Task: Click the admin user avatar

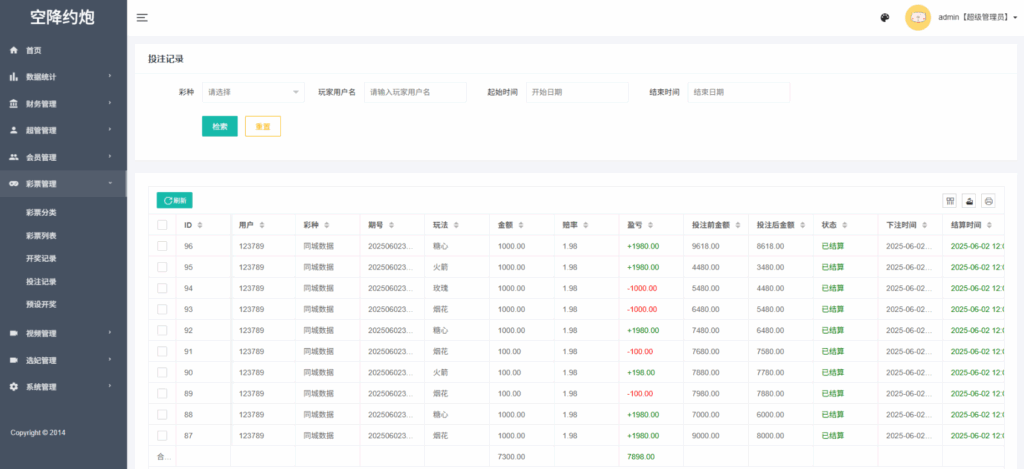Action: pyautogui.click(x=917, y=18)
